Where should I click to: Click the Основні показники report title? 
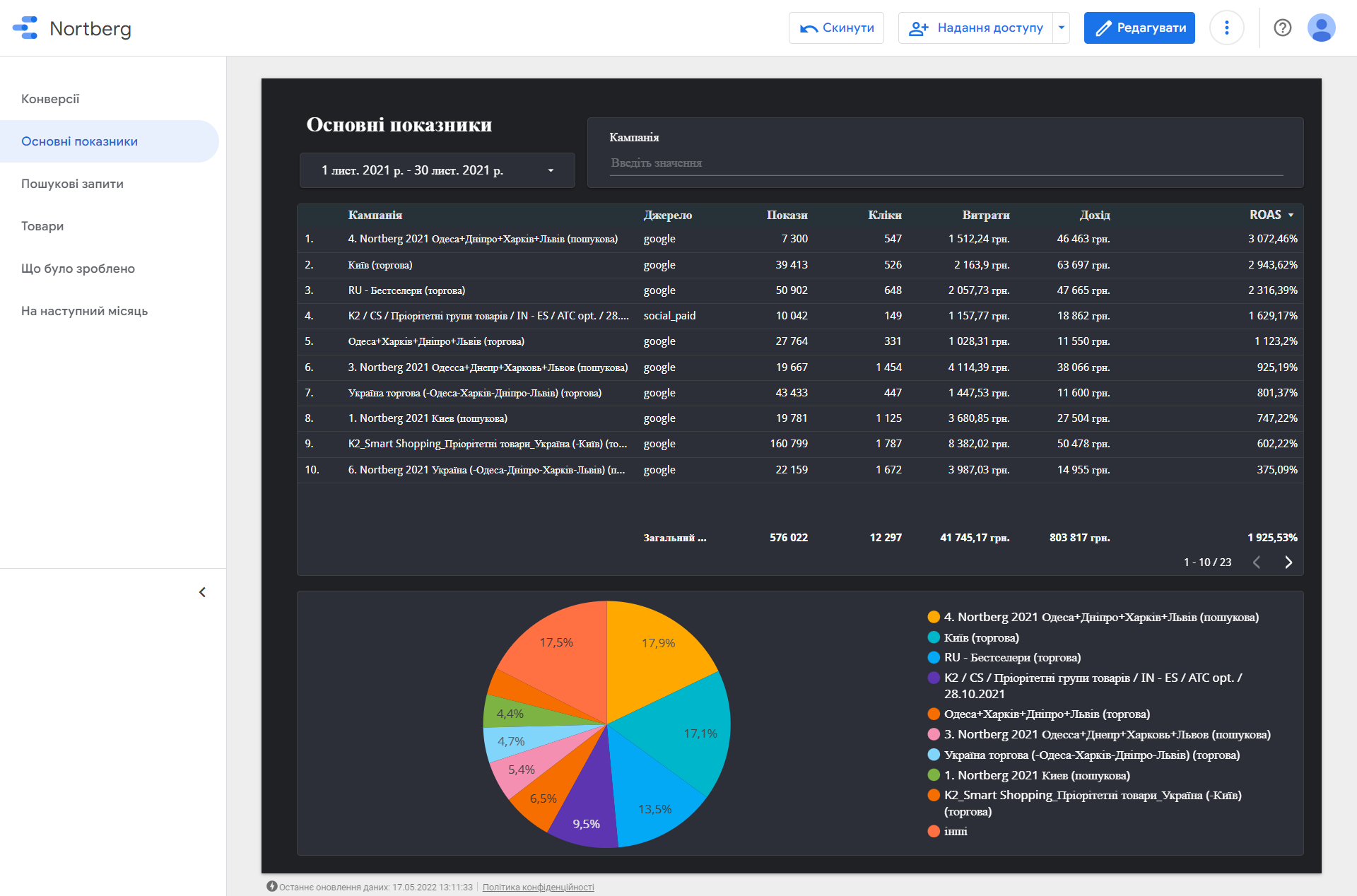click(399, 125)
